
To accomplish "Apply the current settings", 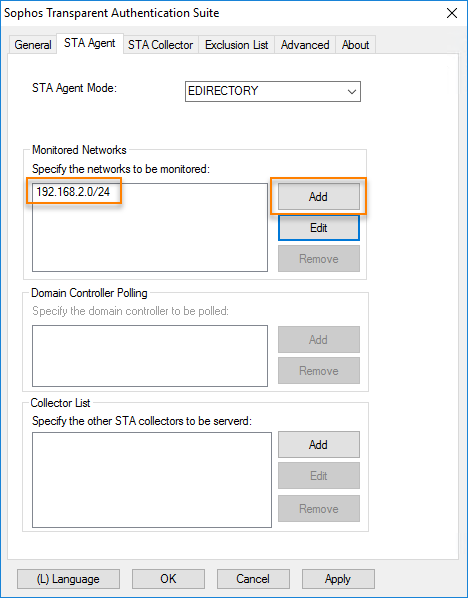I will click(338, 579).
